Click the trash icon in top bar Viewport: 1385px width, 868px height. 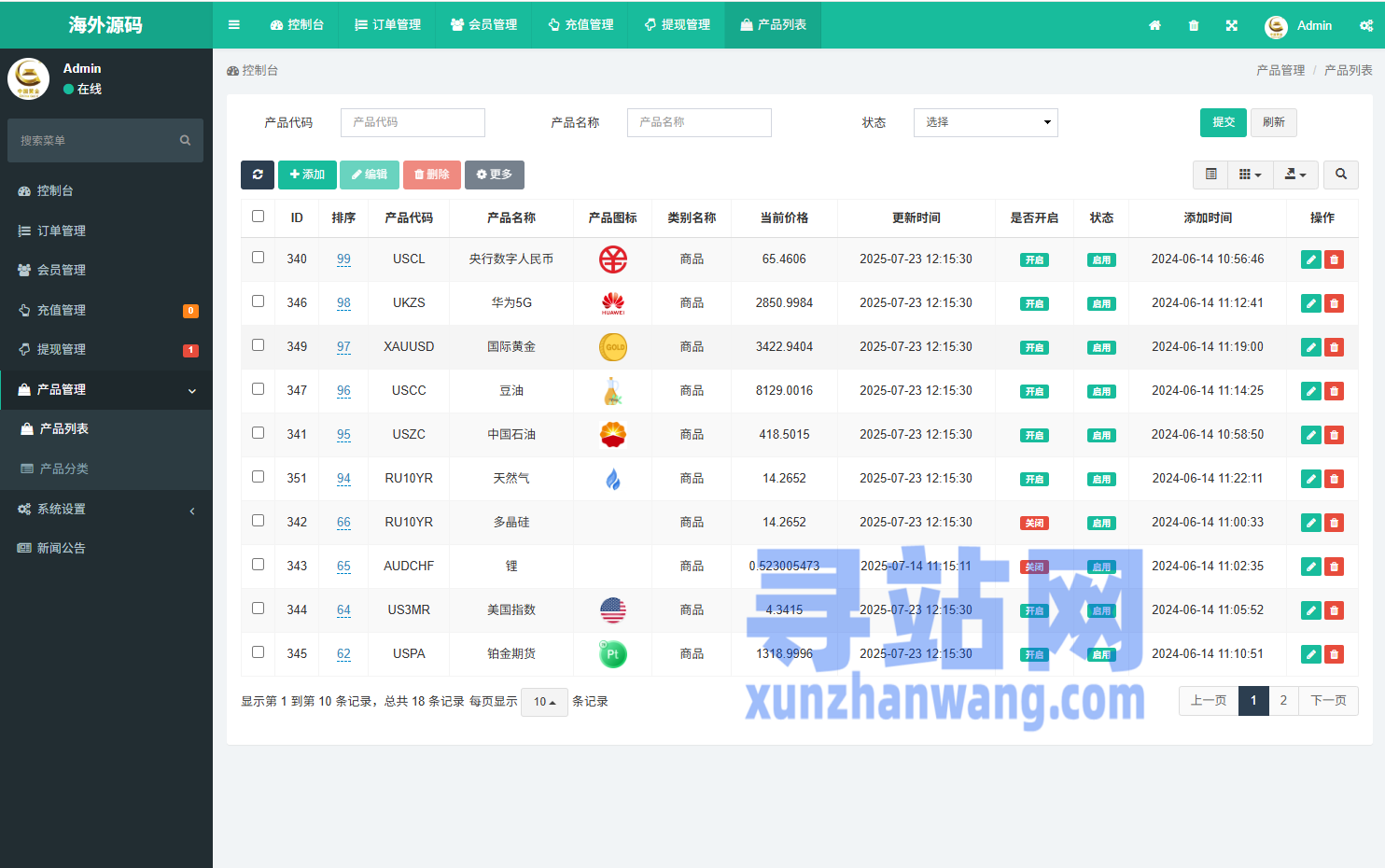[x=1194, y=25]
